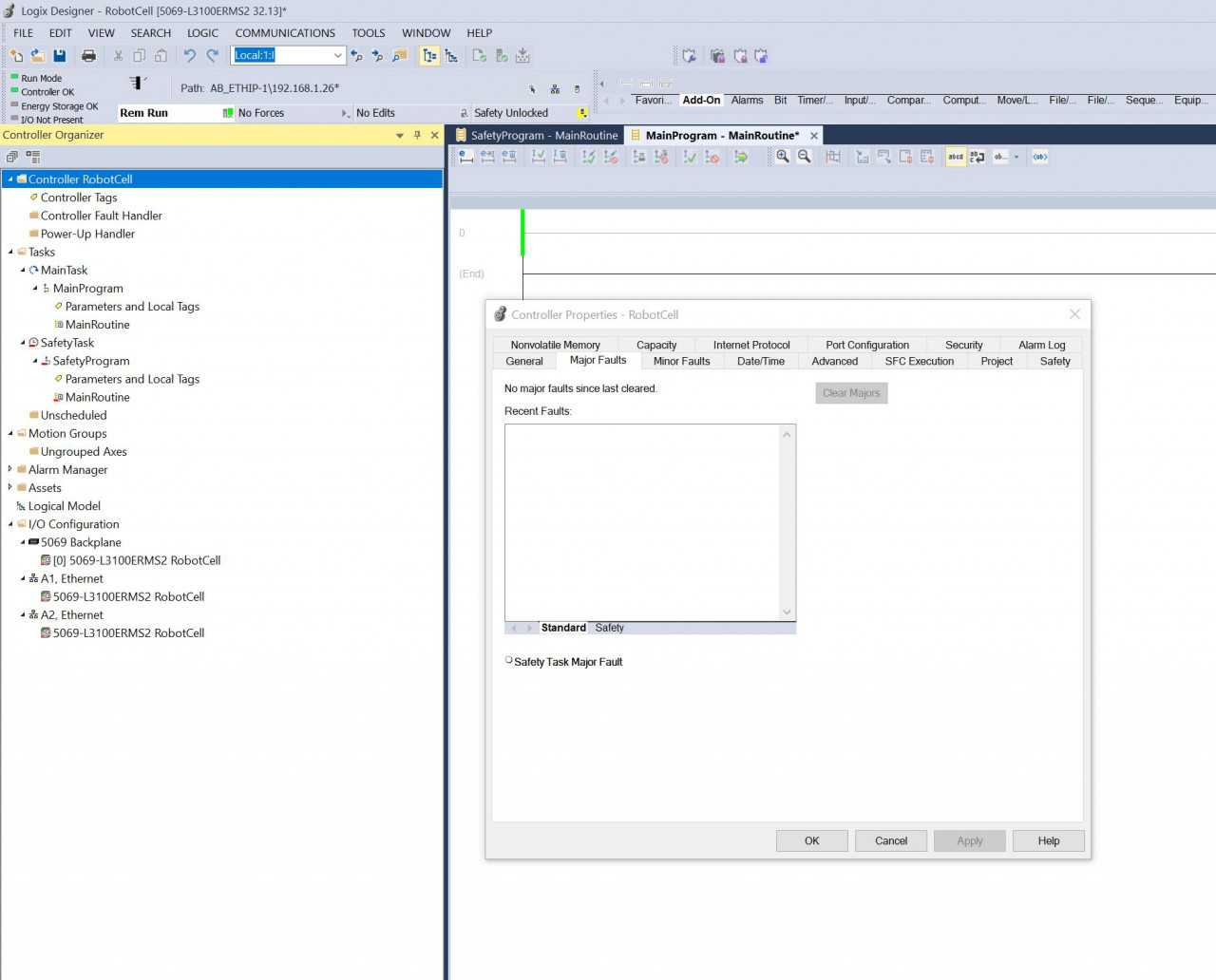Screen dimensions: 1216x980
Task: Close the Controller Properties dialog
Action: click(1074, 314)
